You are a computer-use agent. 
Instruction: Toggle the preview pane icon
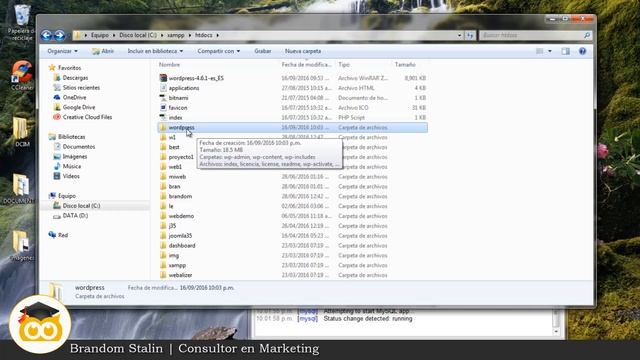565,51
